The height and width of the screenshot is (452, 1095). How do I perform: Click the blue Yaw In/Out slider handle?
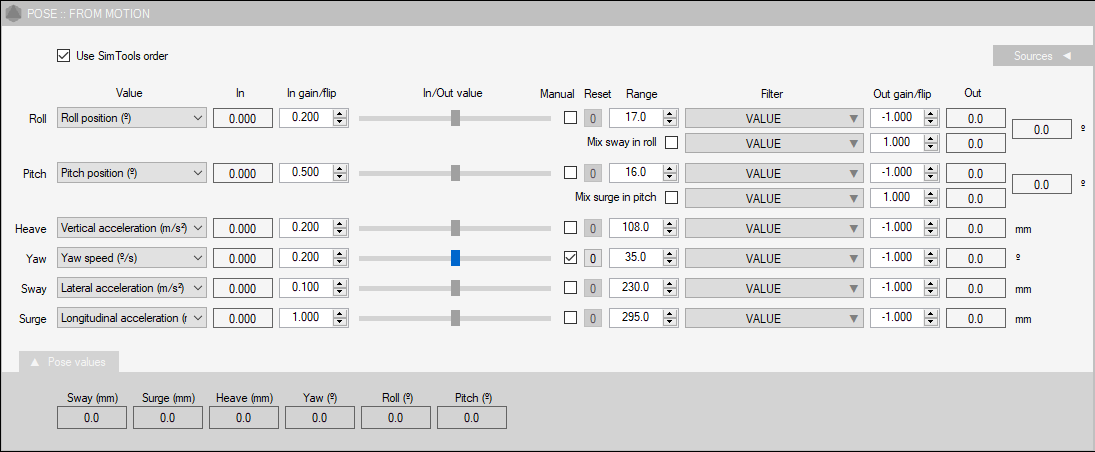[455, 258]
